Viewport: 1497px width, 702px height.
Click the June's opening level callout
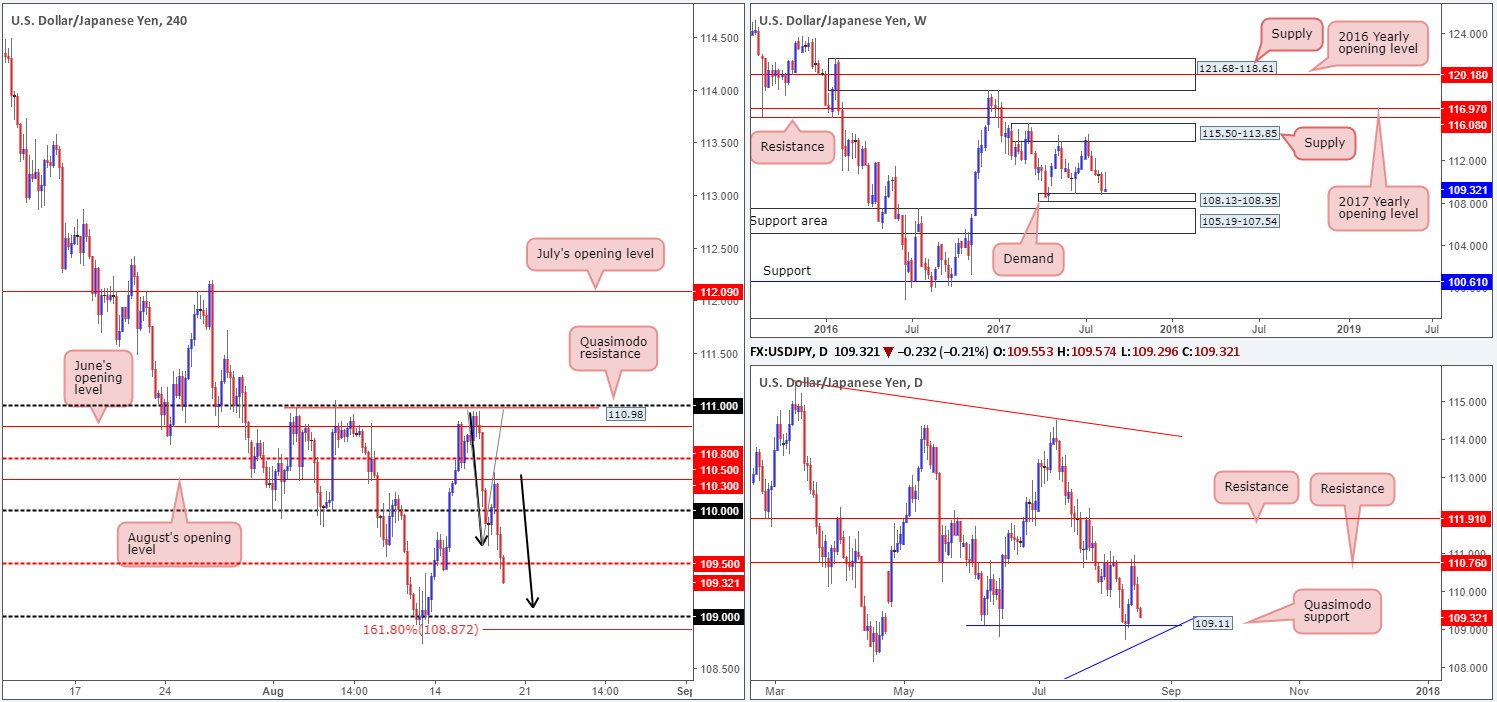97,378
